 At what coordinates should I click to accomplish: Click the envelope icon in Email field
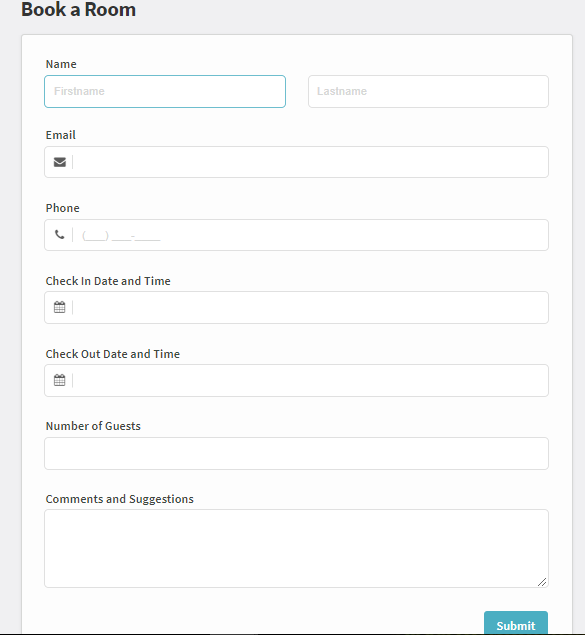click(60, 162)
